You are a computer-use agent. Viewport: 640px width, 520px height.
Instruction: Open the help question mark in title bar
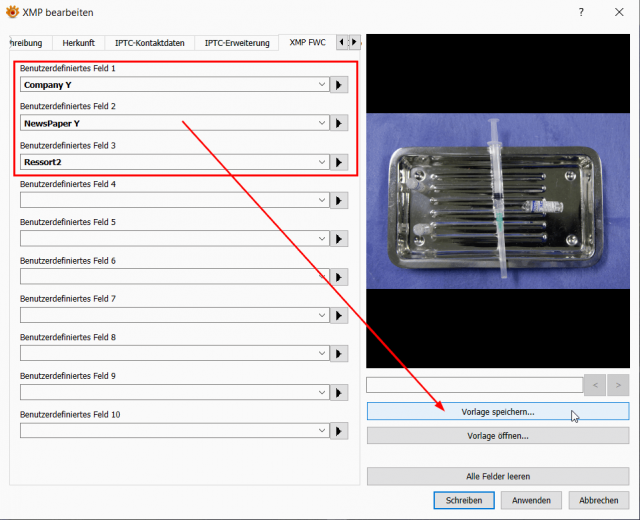[581, 12]
